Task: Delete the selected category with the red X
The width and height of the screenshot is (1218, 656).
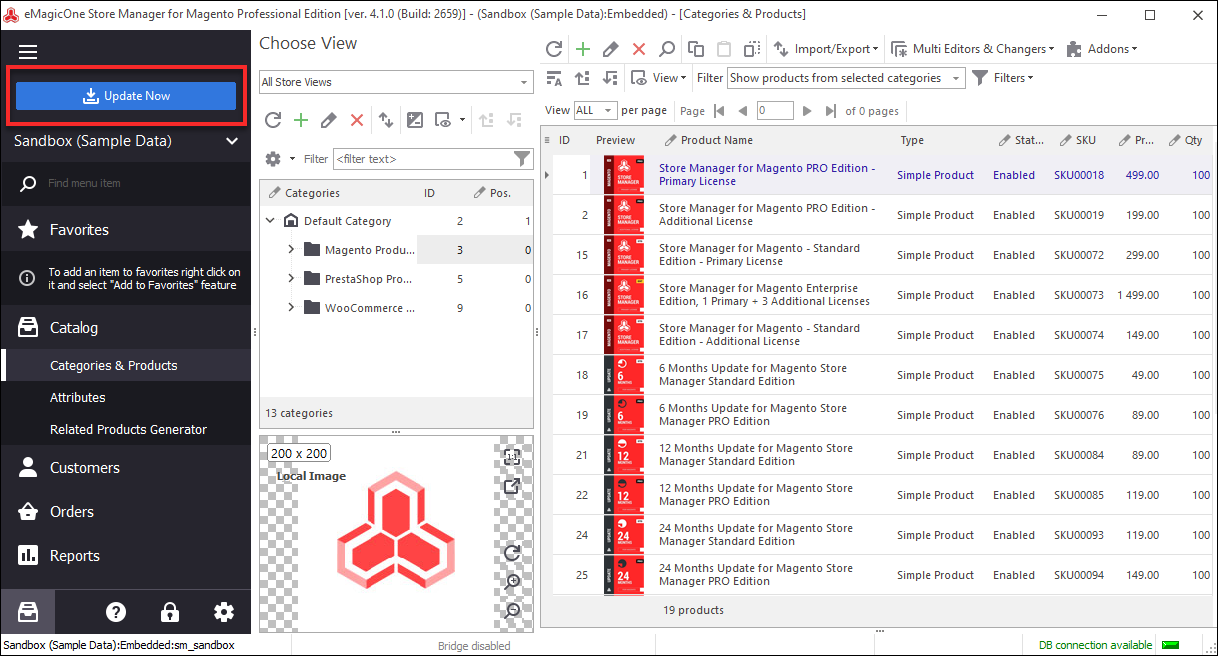Action: [x=357, y=120]
